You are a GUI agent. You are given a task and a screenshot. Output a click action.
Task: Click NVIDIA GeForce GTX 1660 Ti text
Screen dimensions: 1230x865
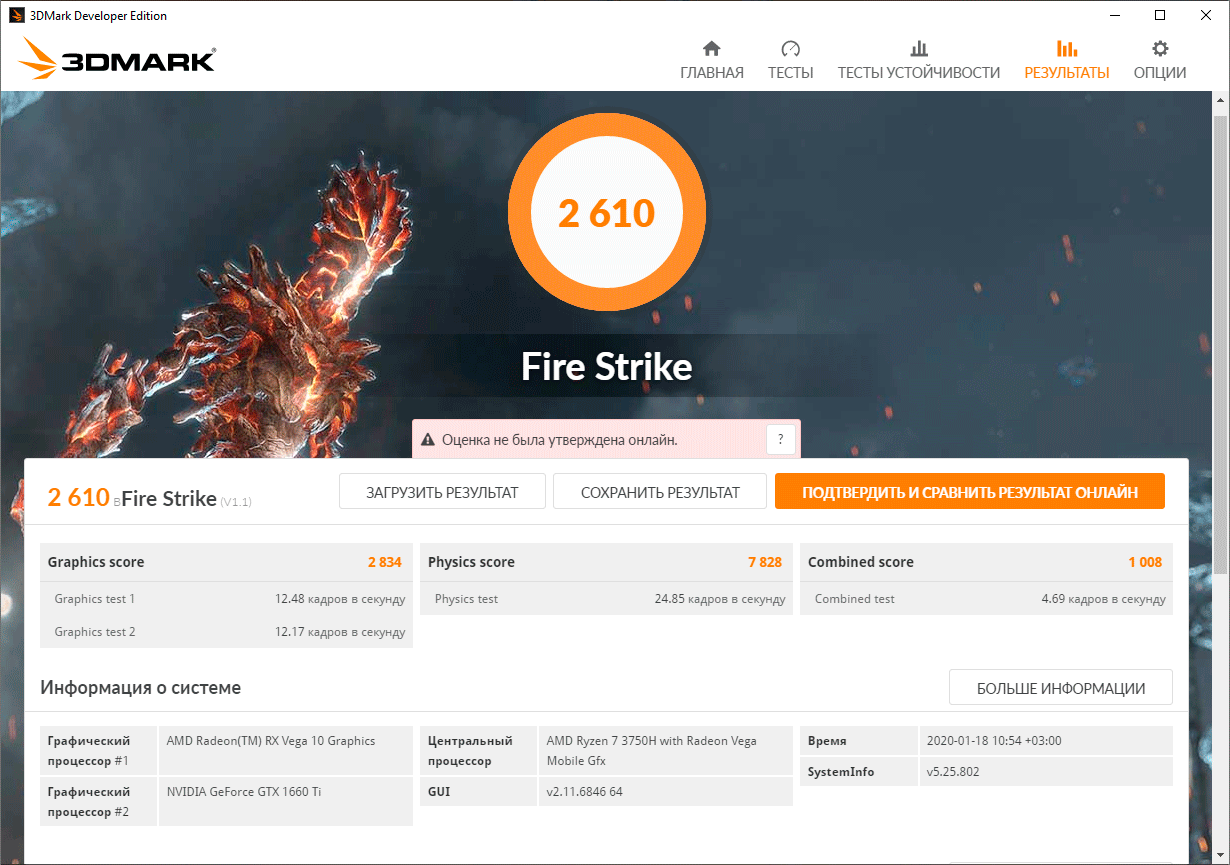tap(244, 792)
